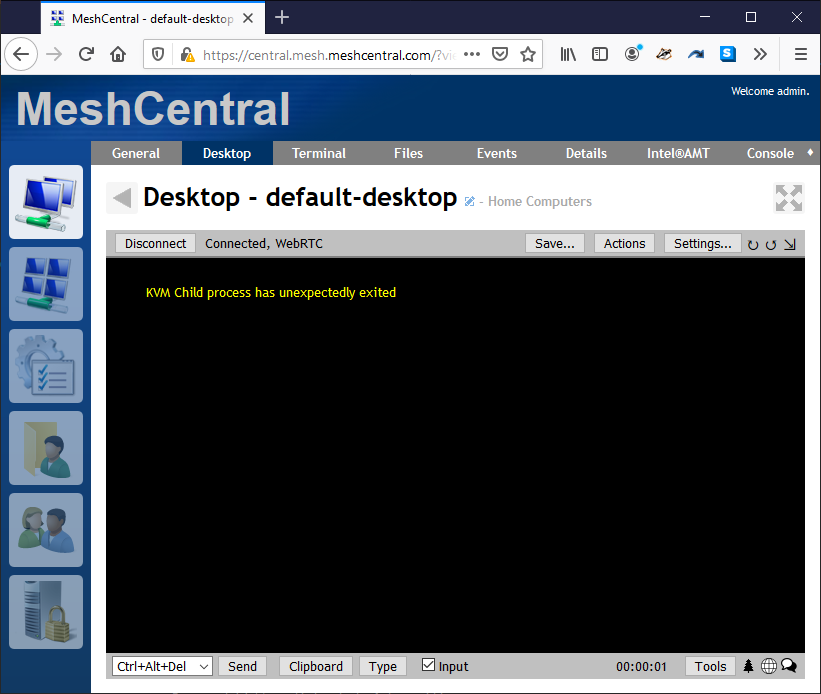Click the resize diagonal-arrow icon

tap(789, 244)
